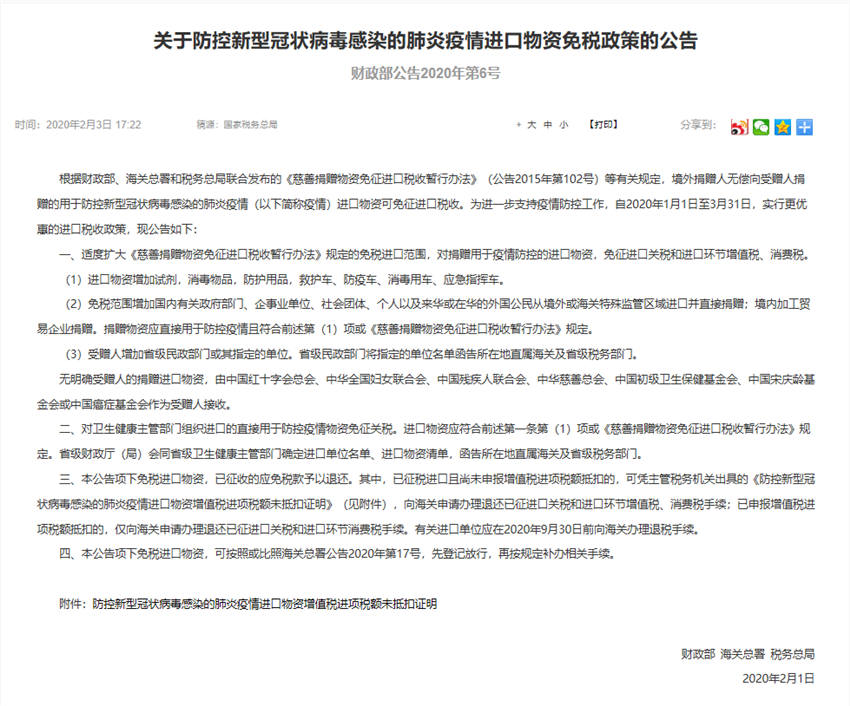The image size is (850, 706).
Task: Click paragraph starting 四、本公告项下免税进口物资
Action: [x=338, y=554]
